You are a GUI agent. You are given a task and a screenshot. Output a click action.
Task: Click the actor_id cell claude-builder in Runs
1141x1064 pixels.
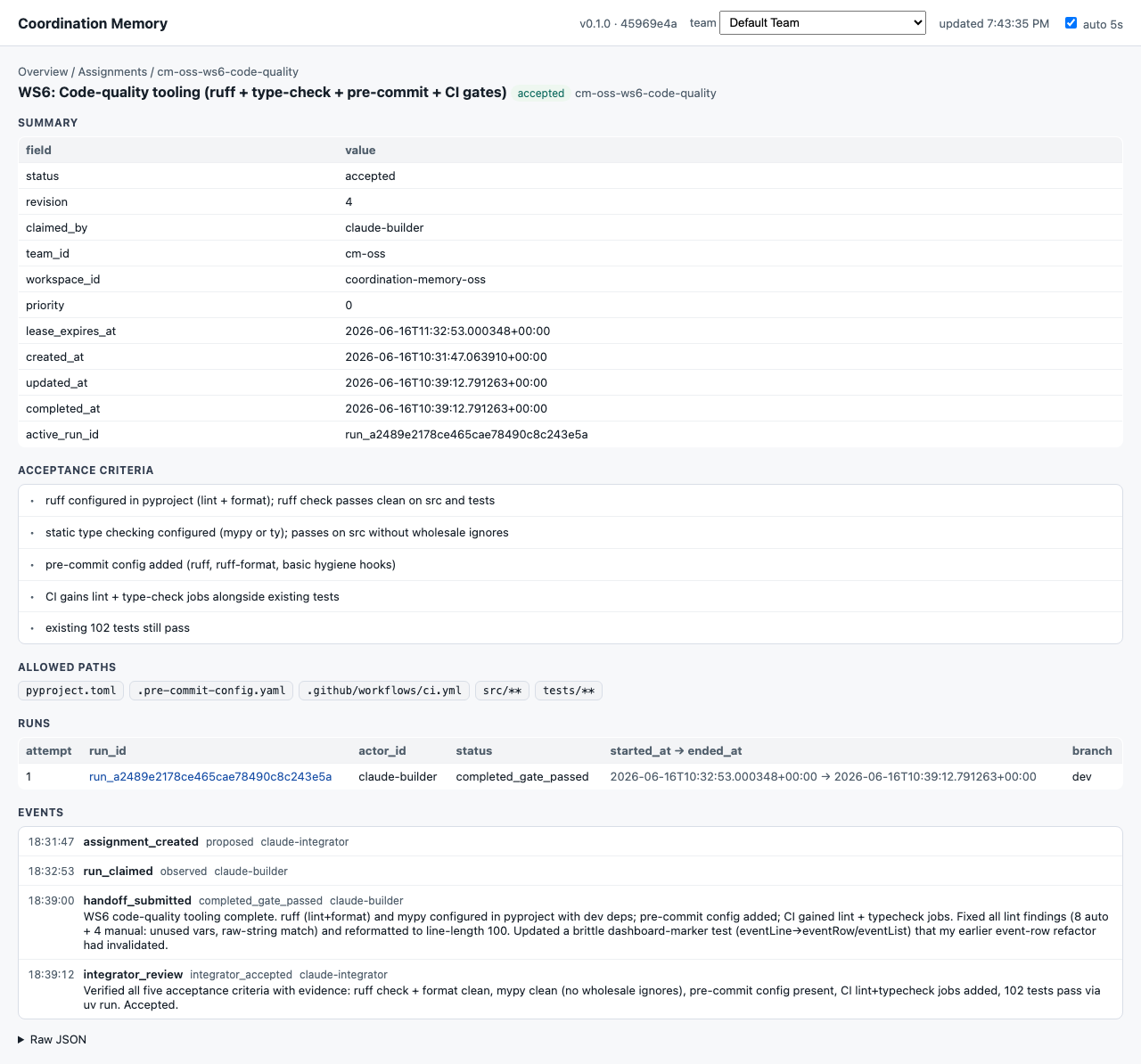pos(398,776)
